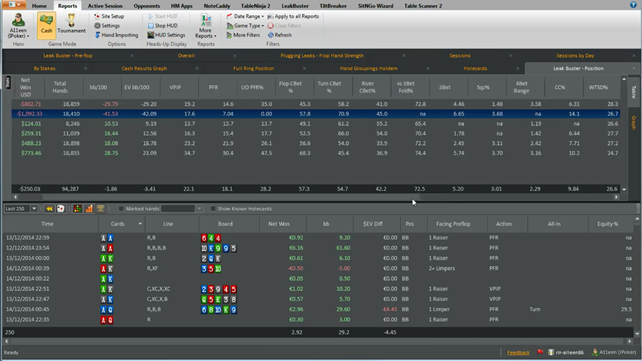Toggle Show Known Holecards checkbox
Screen dimensions: 642x361
pos(213,209)
